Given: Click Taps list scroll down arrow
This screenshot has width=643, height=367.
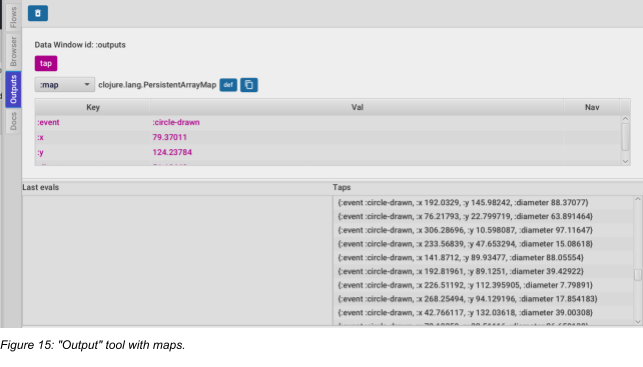Looking at the screenshot, I should pos(638,321).
